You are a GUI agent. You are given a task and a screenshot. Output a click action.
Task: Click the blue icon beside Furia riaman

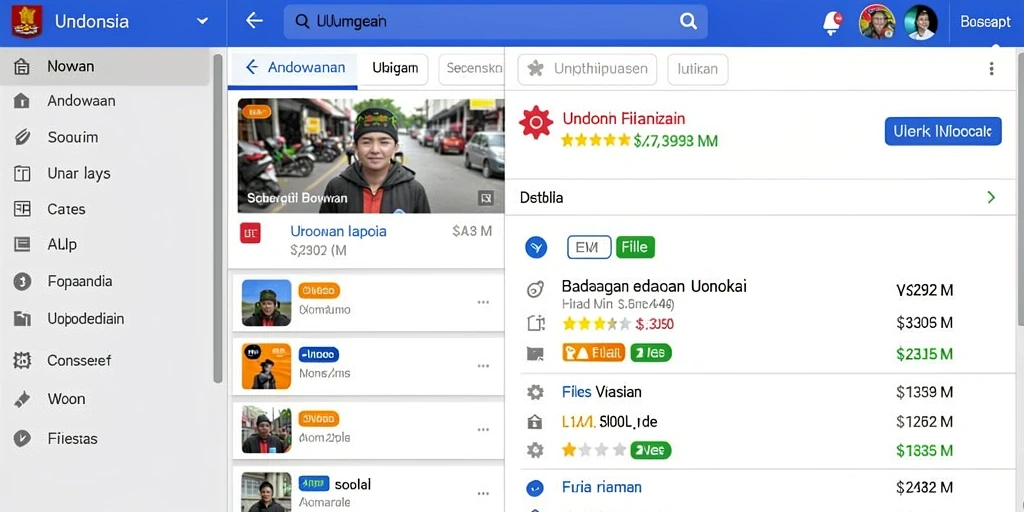pos(535,488)
